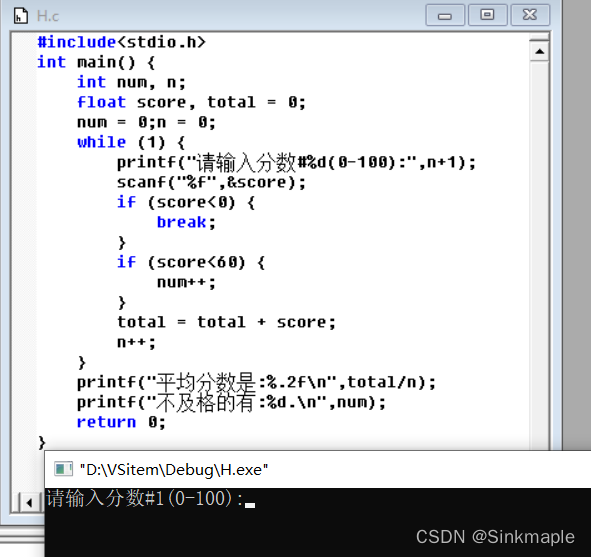This screenshot has width=591, height=557.
Task: Click the 'int main() {' line
Action: pyautogui.click(x=96, y=62)
